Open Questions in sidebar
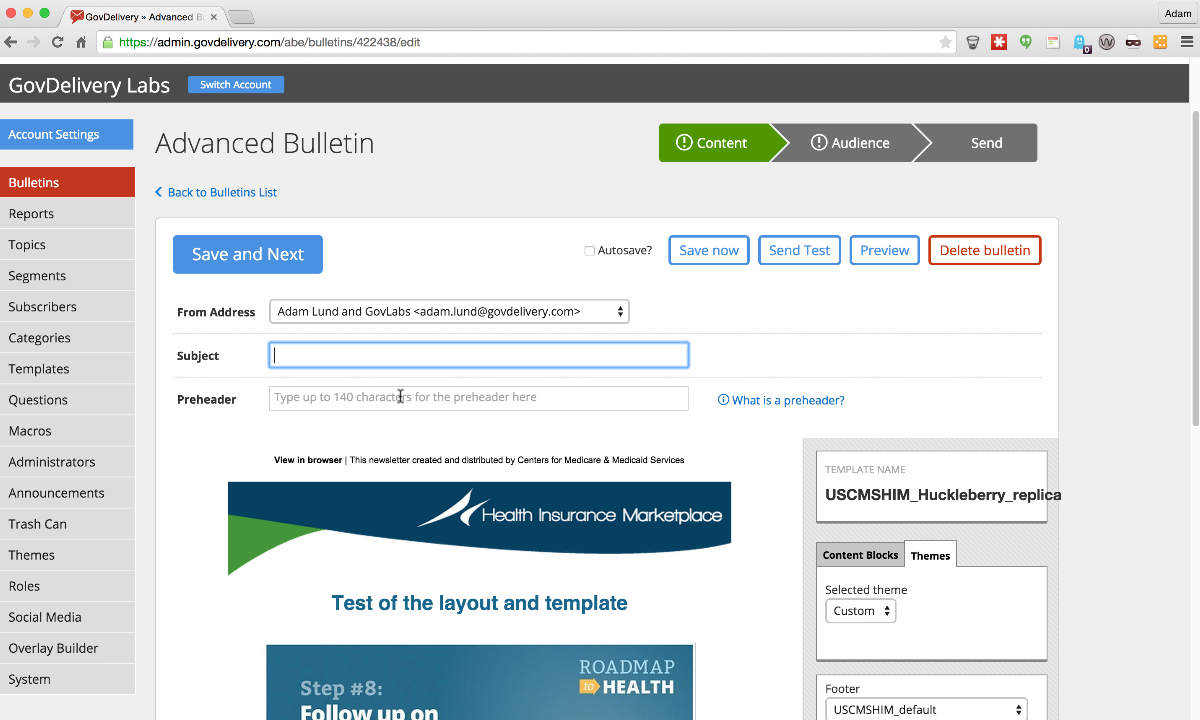Screen dimensions: 1200x720 click(67, 399)
